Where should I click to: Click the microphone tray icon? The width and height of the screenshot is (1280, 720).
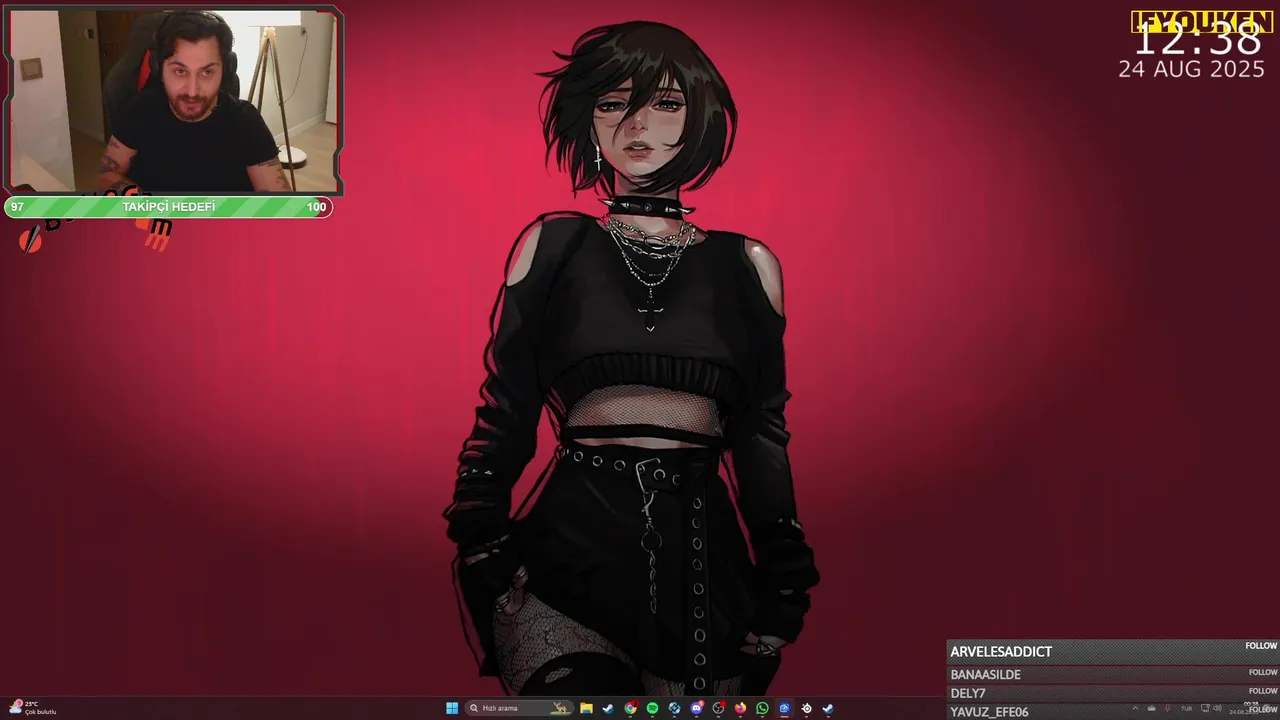tap(1168, 709)
